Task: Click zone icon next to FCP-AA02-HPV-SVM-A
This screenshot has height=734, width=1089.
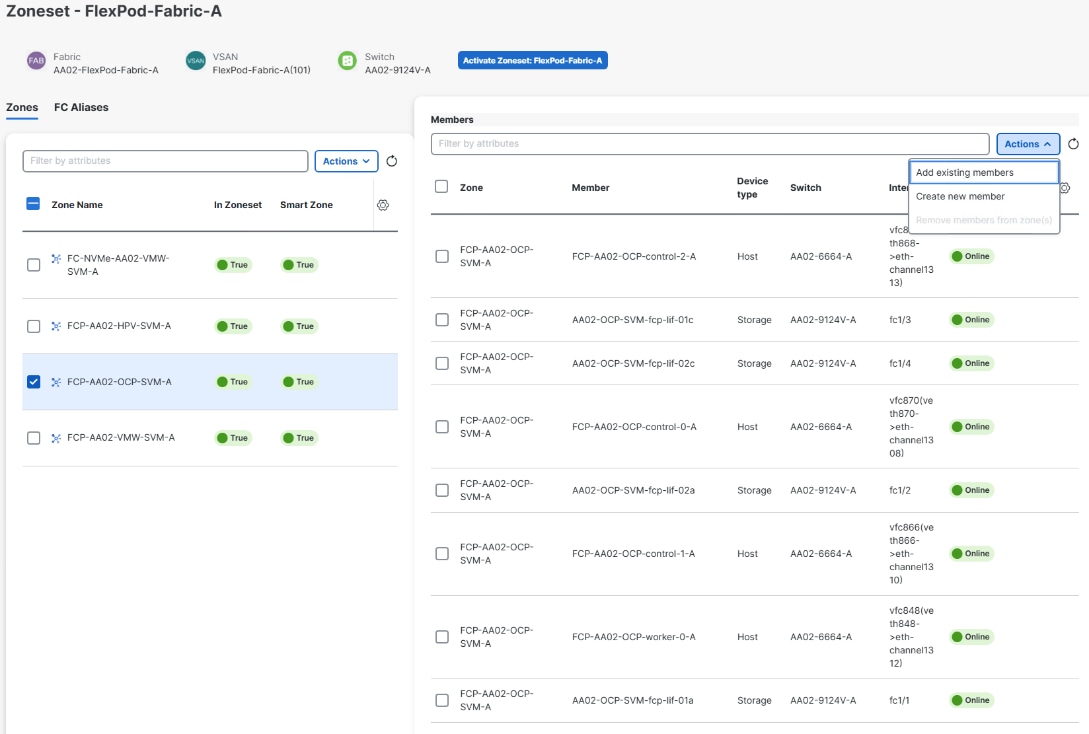Action: 56,326
